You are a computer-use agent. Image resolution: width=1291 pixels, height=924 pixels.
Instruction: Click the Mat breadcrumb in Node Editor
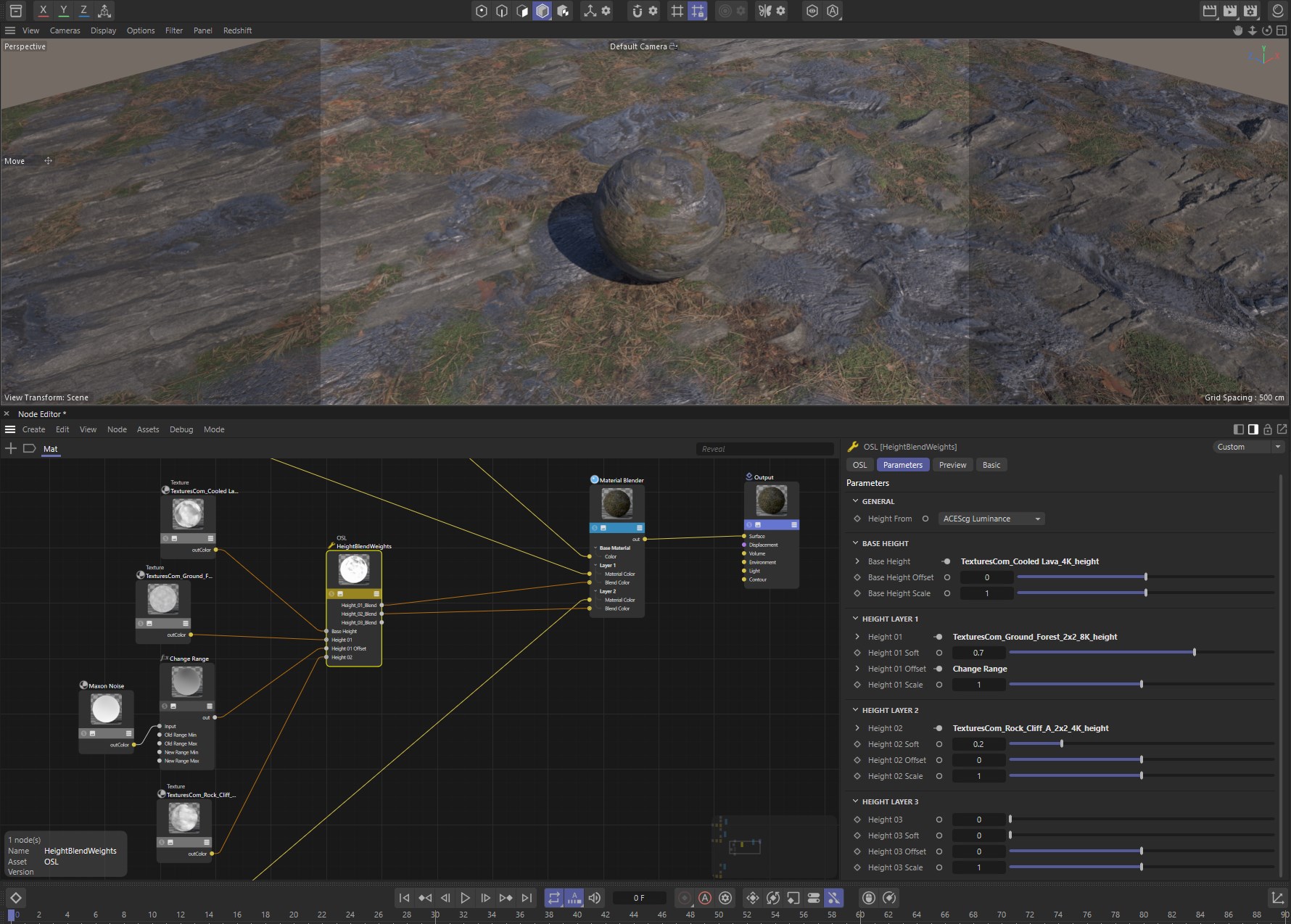(50, 449)
